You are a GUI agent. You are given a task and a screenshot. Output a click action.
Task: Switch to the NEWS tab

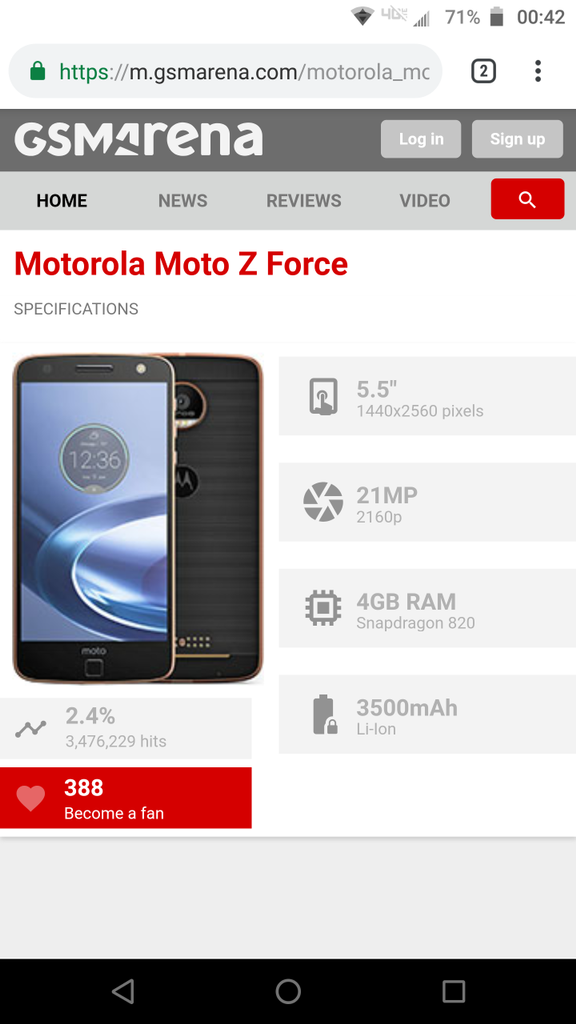183,200
